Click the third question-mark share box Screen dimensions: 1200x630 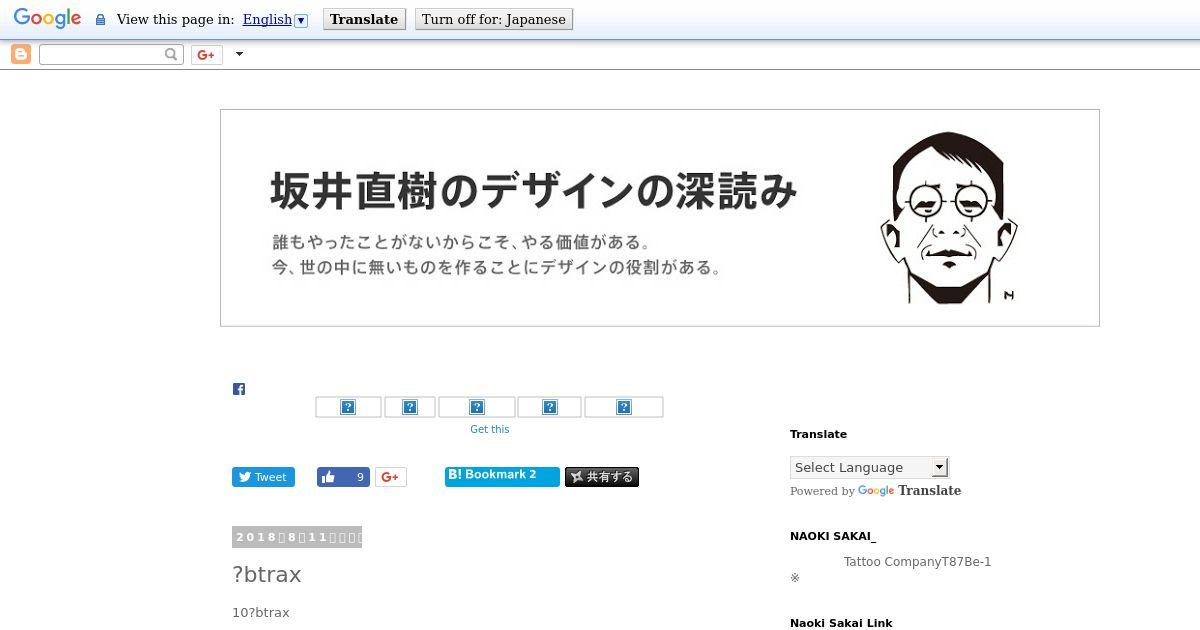pyautogui.click(x=477, y=407)
